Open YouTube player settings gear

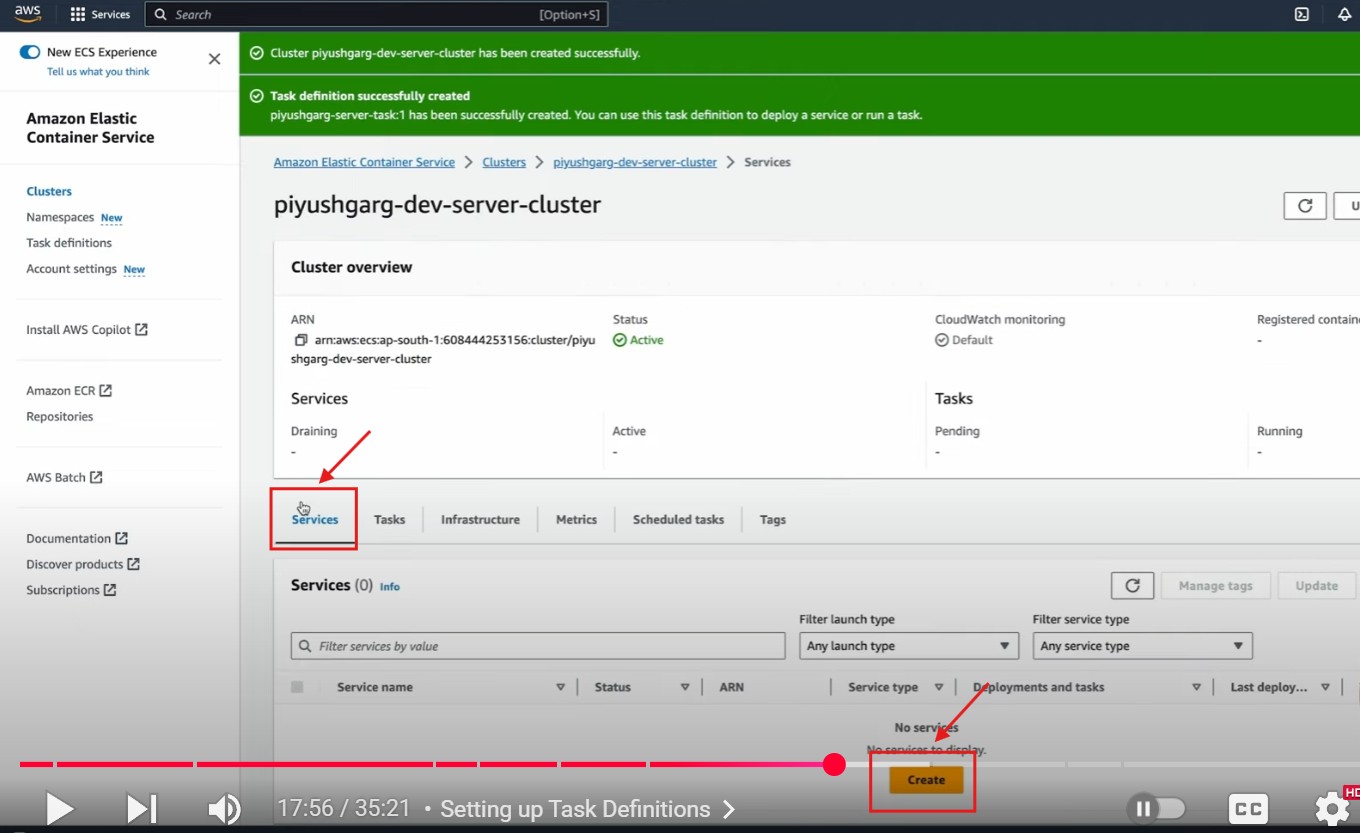pos(1331,808)
